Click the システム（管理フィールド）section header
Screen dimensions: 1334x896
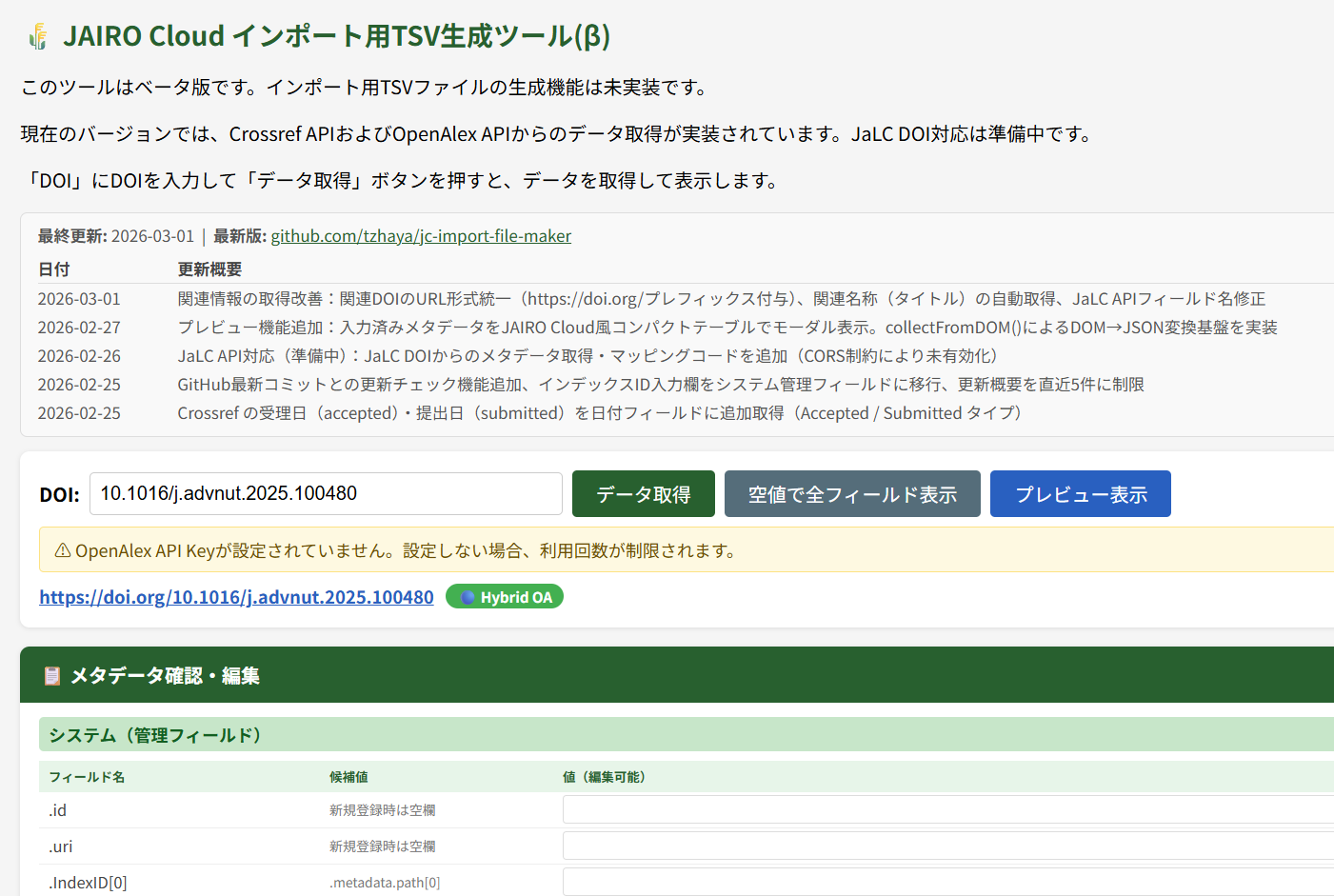[x=686, y=734]
